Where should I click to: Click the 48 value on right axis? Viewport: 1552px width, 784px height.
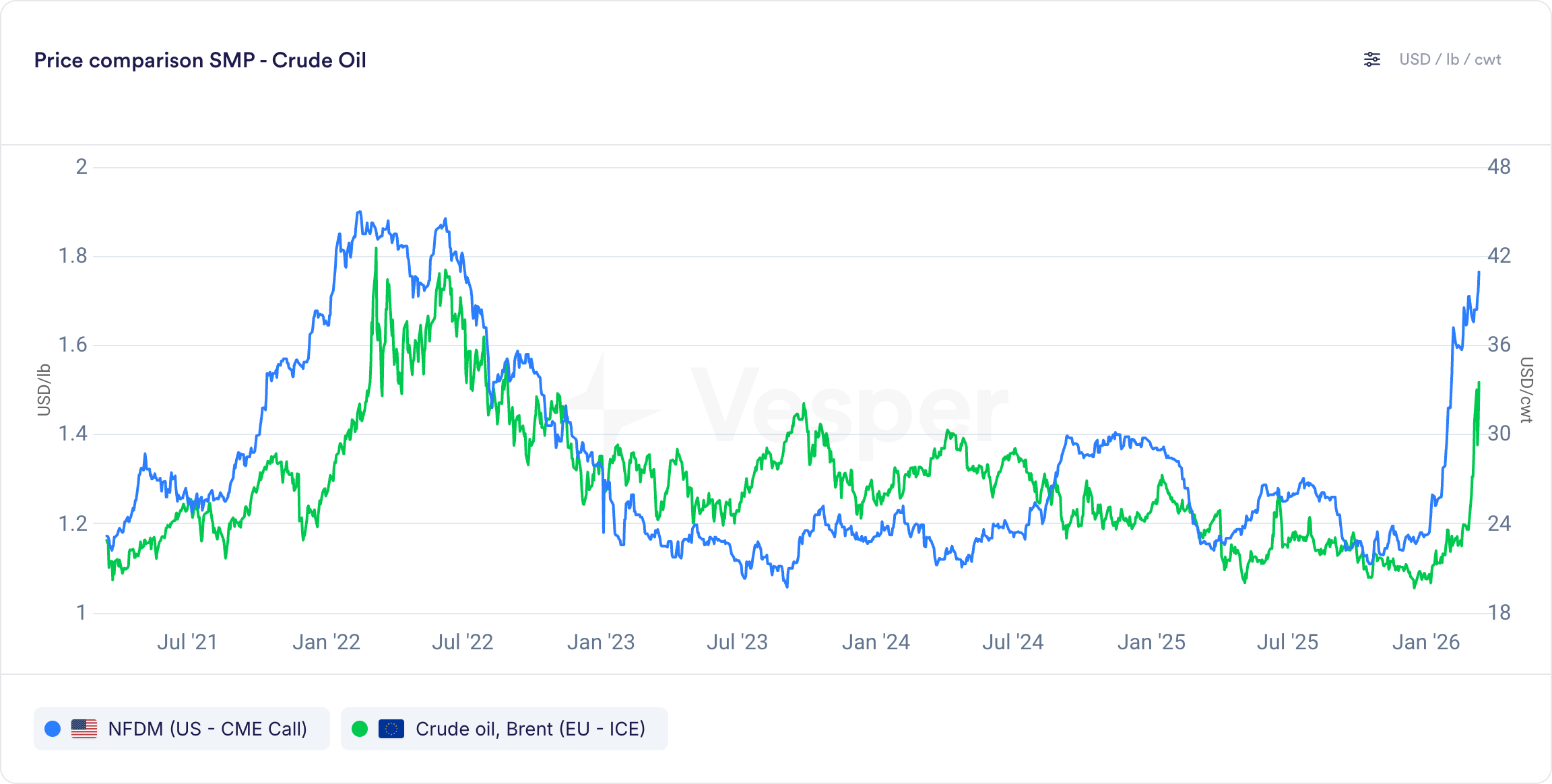pyautogui.click(x=1499, y=166)
